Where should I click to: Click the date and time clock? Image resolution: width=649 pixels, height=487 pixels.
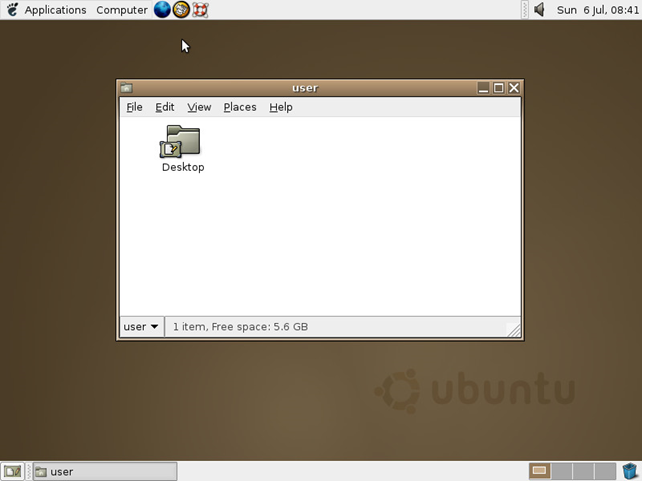pyautogui.click(x=597, y=10)
